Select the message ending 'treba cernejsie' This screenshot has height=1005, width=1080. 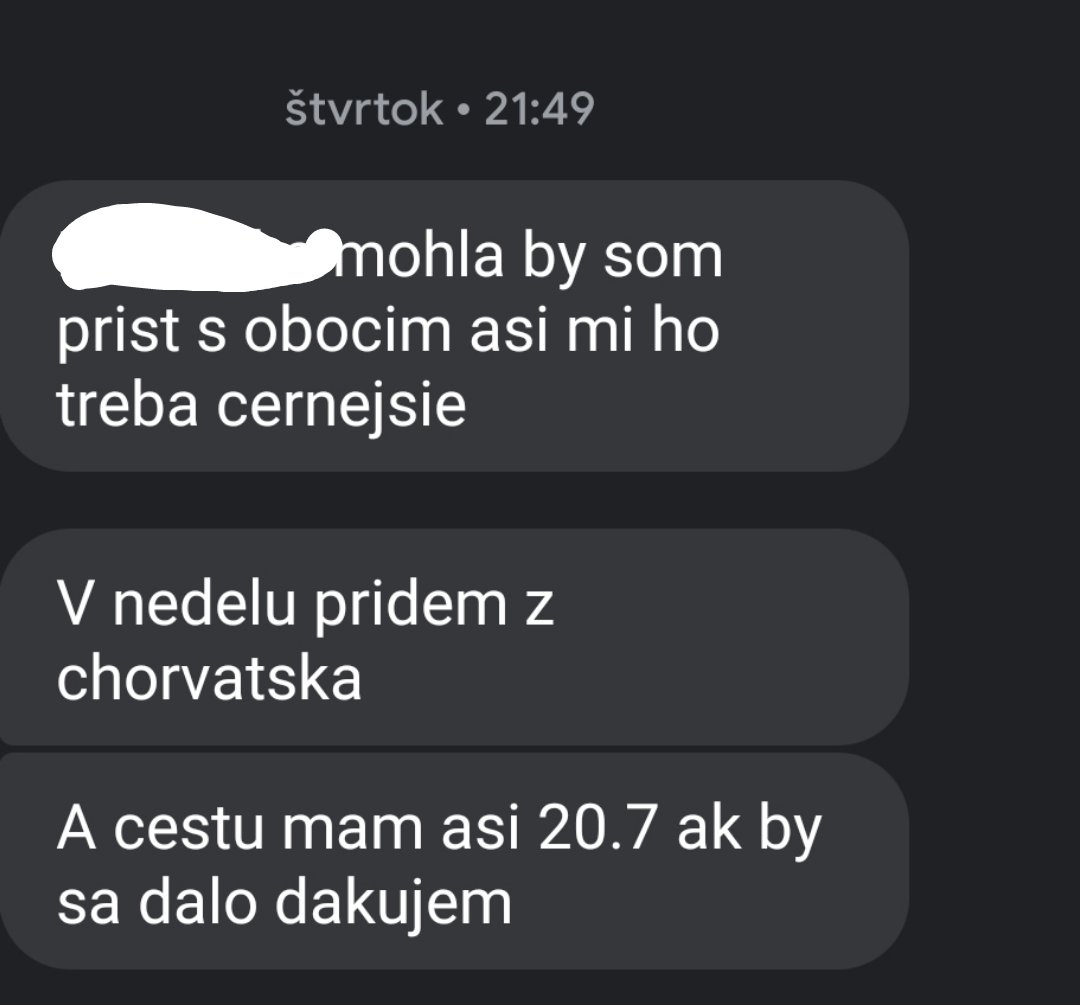454,326
